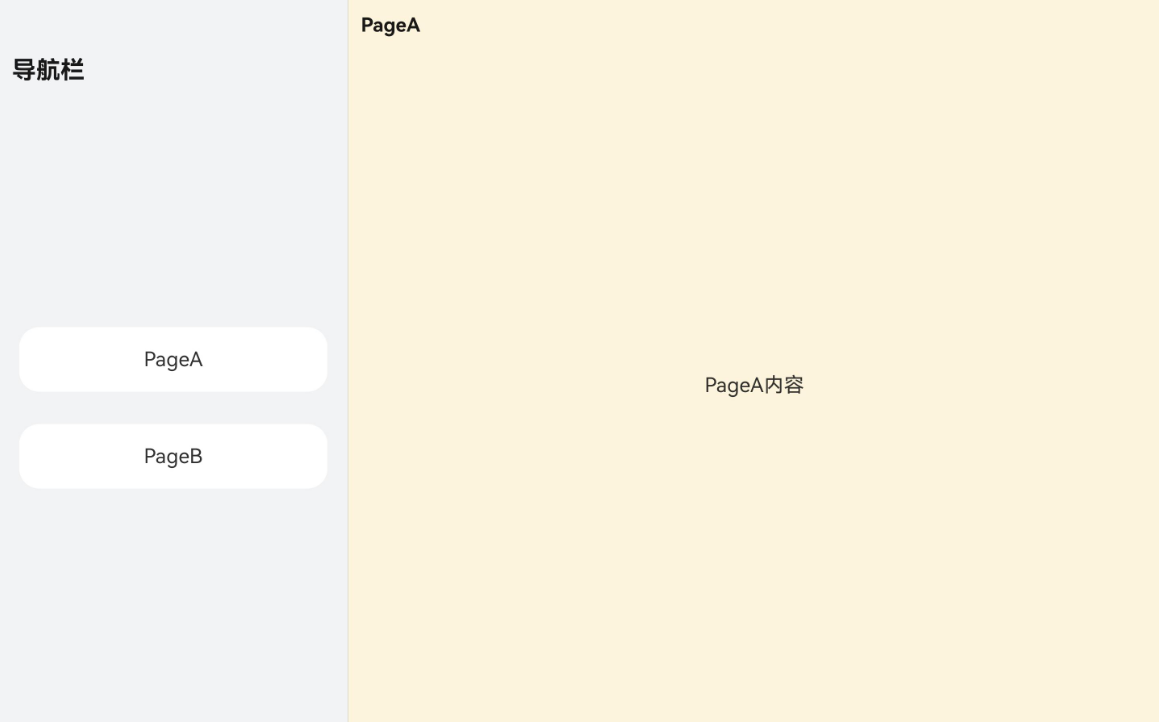The image size is (1159, 722).
Task: Select the white PageA rounded button
Action: [173, 359]
